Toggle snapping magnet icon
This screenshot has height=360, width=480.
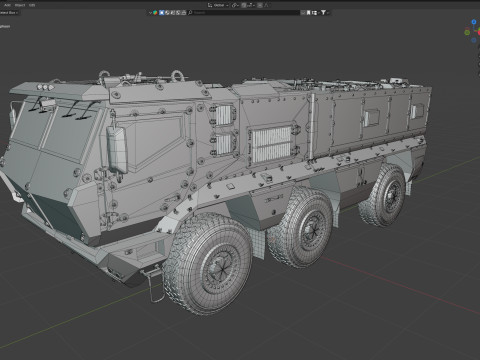(x=244, y=5)
